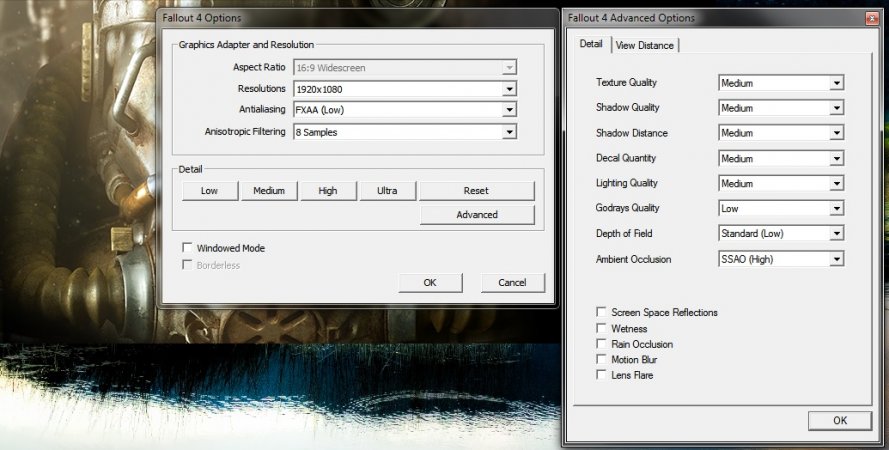Click OK in the Advanced Options window
This screenshot has width=889, height=450.
pyautogui.click(x=840, y=421)
